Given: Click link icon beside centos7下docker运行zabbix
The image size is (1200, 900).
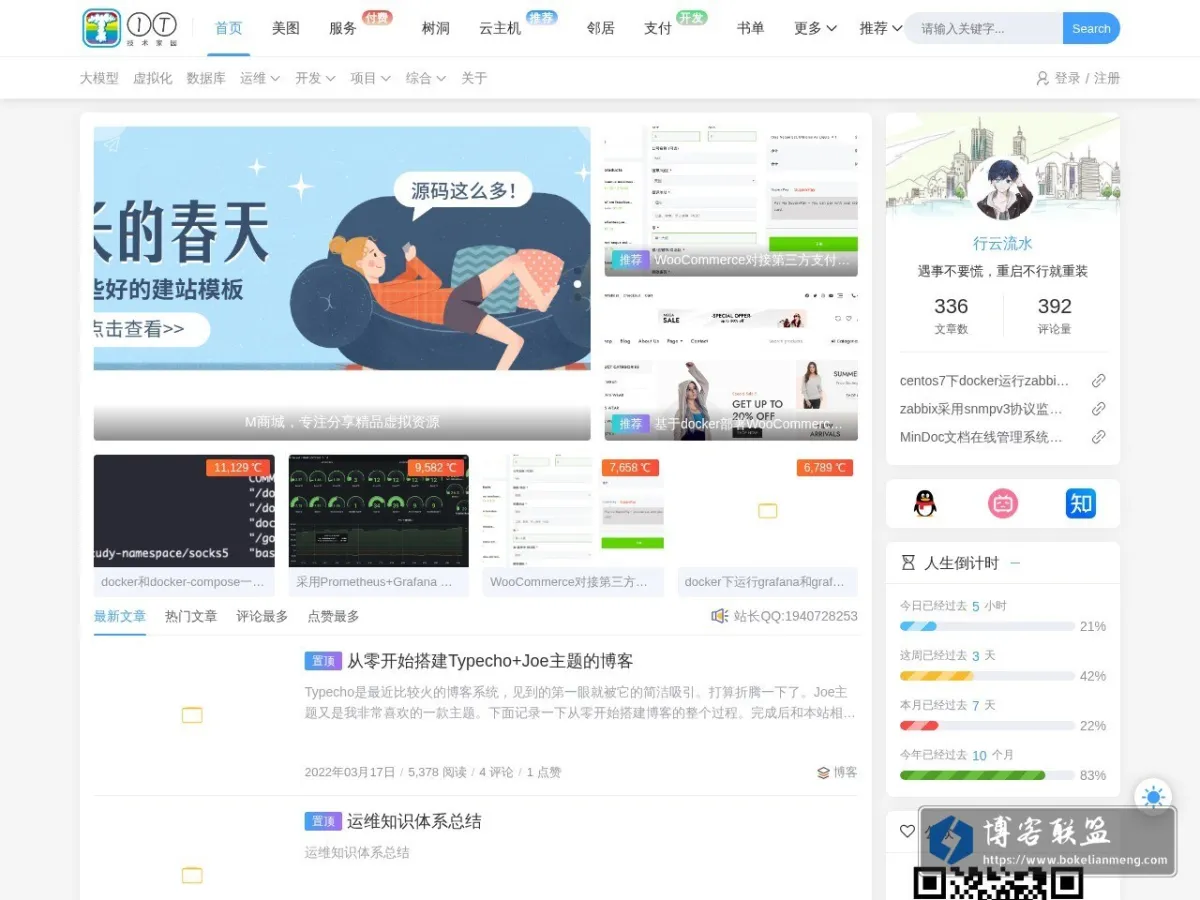Looking at the screenshot, I should click(1098, 381).
